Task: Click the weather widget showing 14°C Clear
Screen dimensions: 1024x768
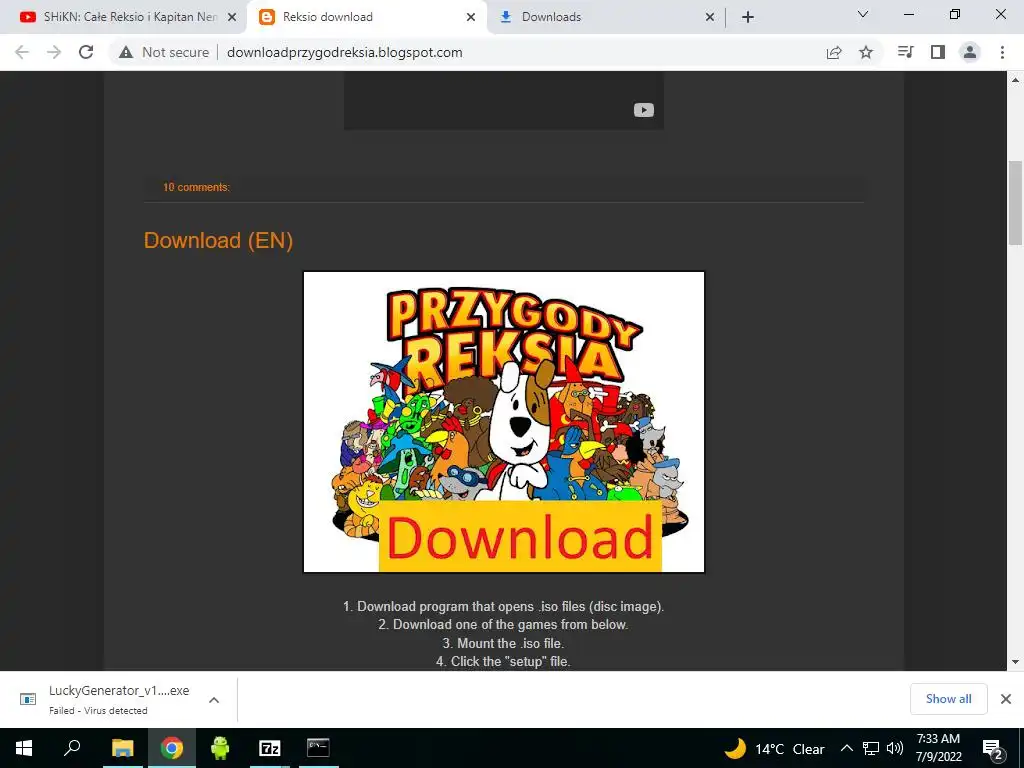Action: (x=775, y=748)
